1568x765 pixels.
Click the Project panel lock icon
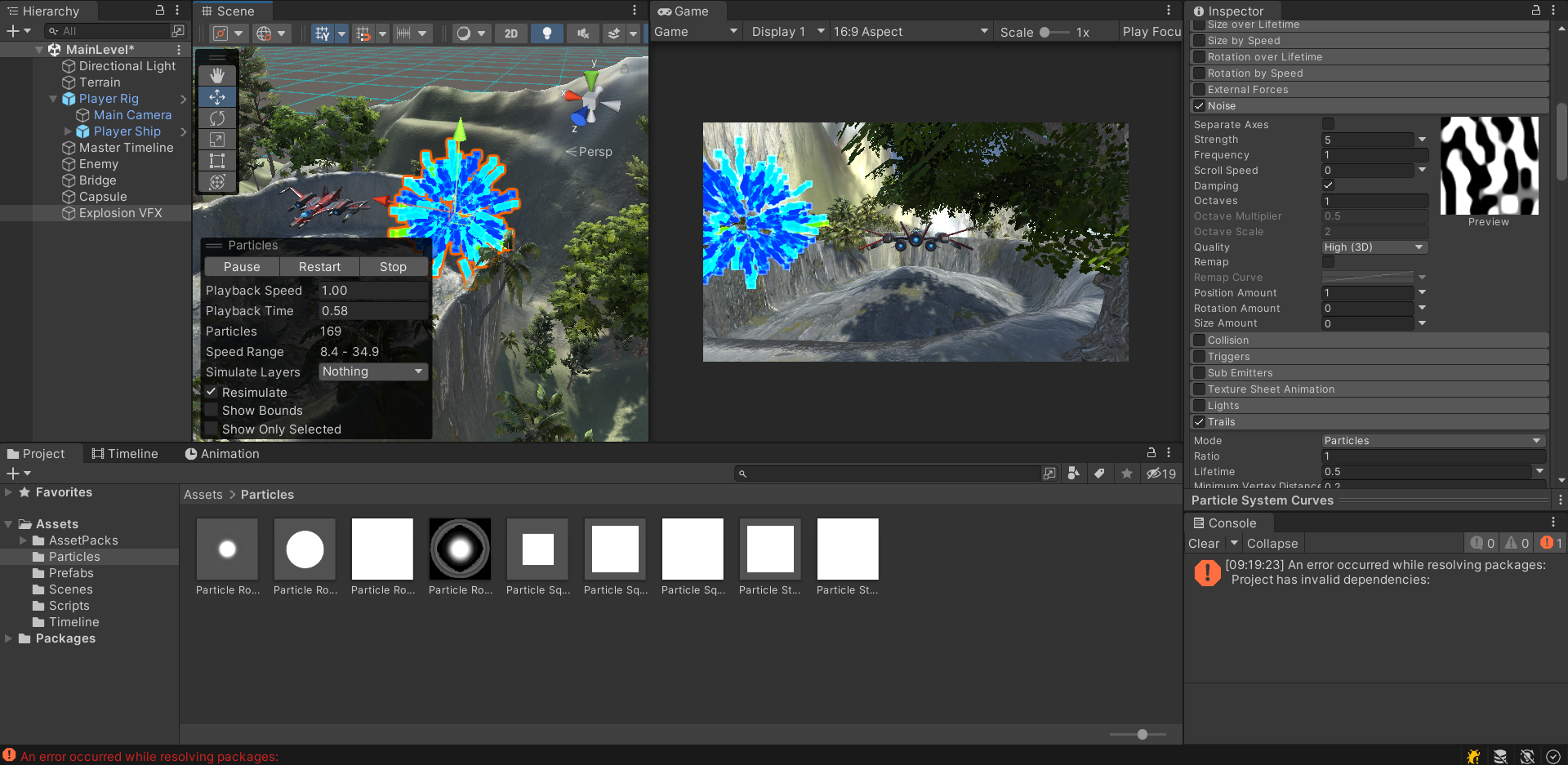1151,452
